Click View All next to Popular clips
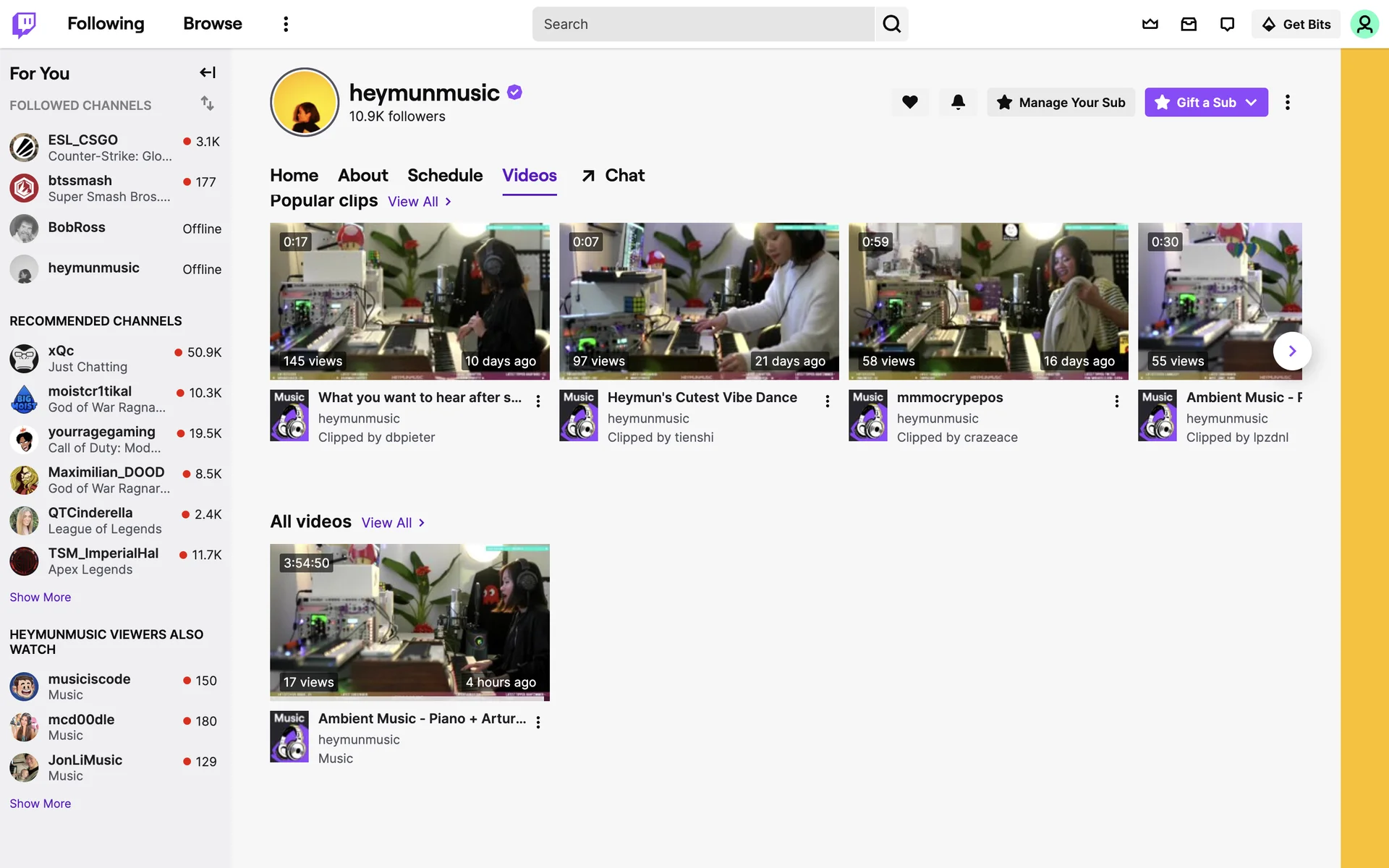The width and height of the screenshot is (1389, 868). [419, 202]
